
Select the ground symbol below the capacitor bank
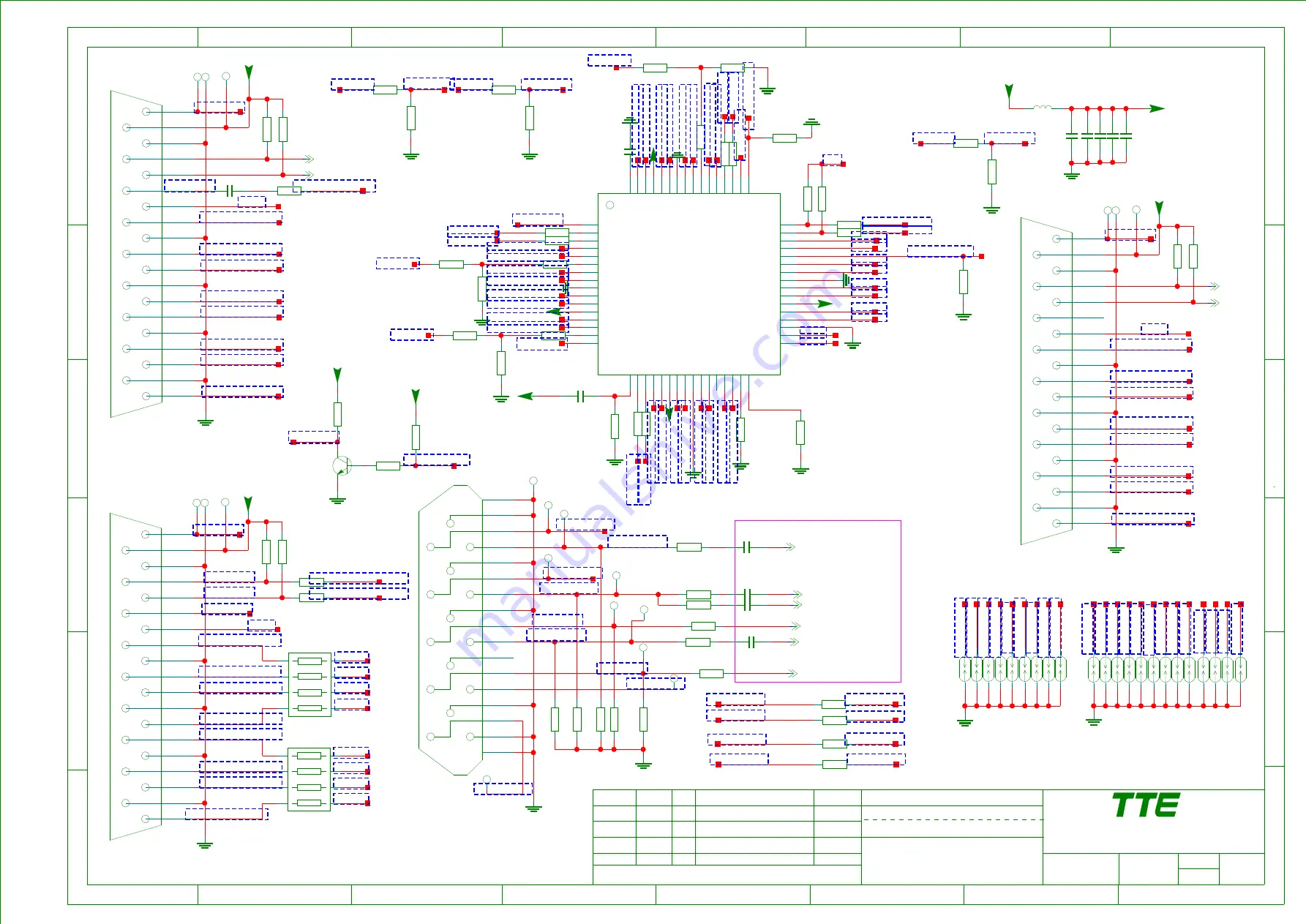1072,176
